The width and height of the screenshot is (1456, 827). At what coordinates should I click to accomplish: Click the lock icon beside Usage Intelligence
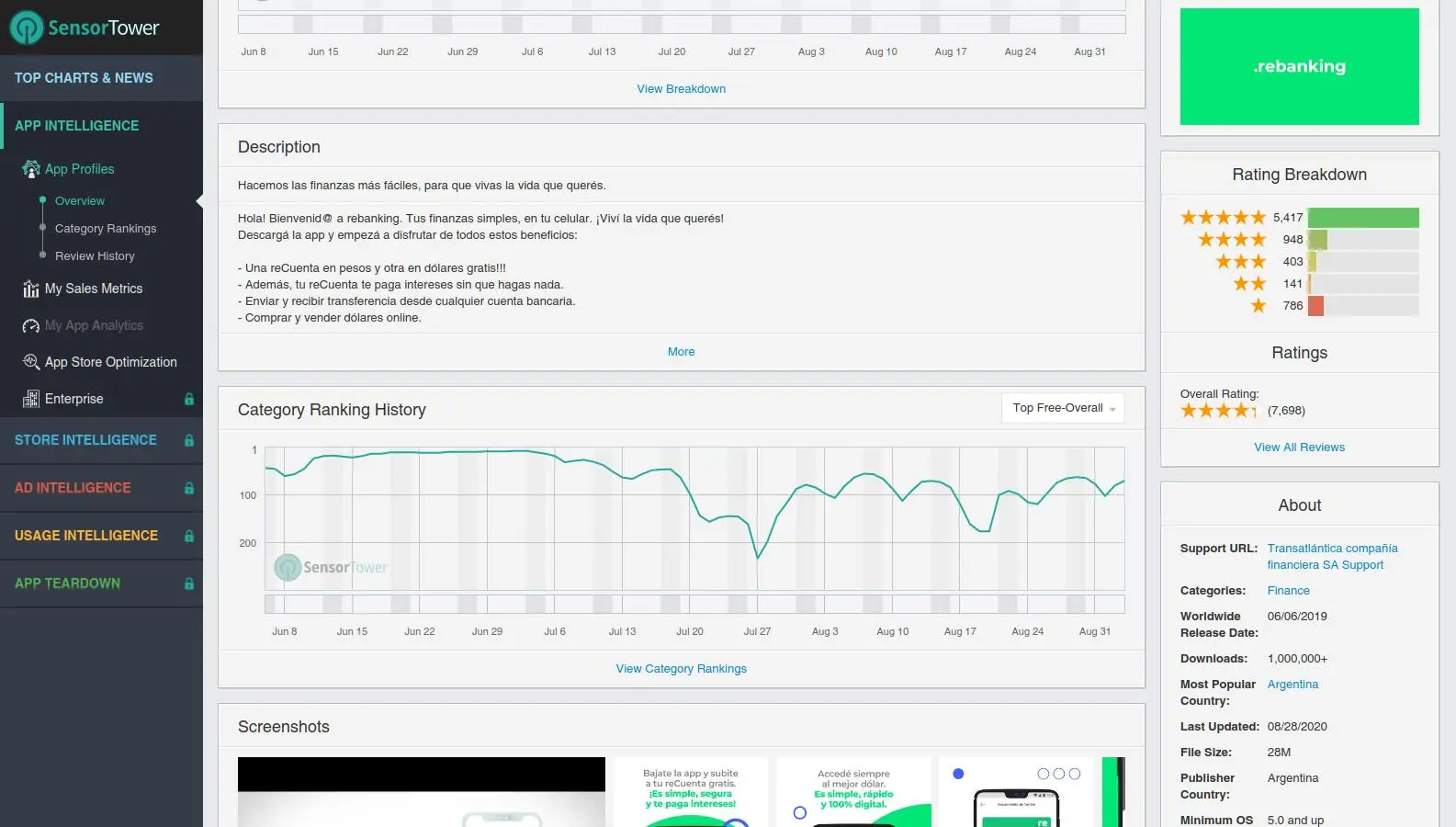[x=189, y=536]
